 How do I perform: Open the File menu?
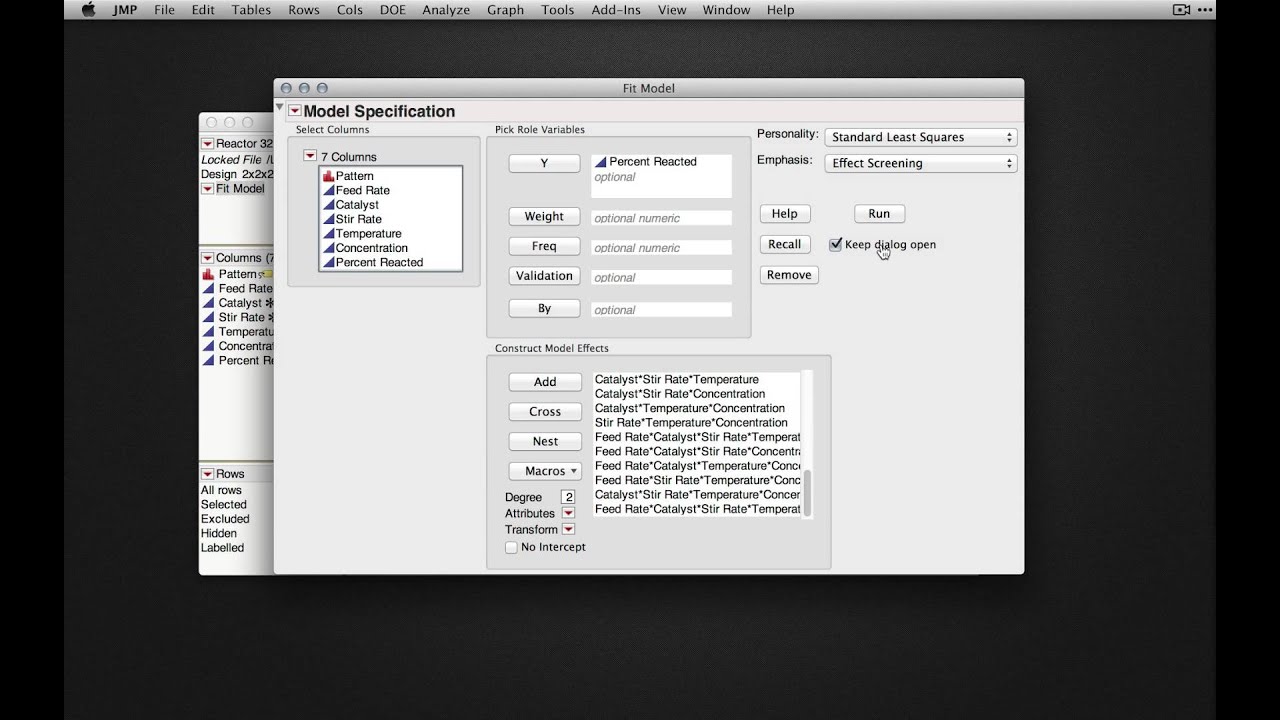coord(164,10)
